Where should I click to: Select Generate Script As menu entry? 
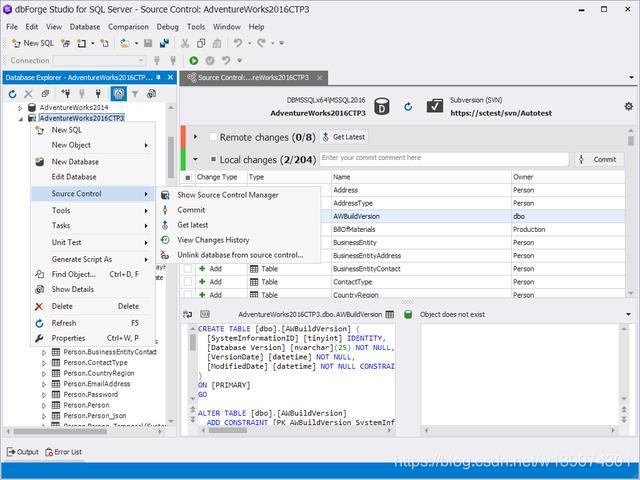tap(93, 259)
